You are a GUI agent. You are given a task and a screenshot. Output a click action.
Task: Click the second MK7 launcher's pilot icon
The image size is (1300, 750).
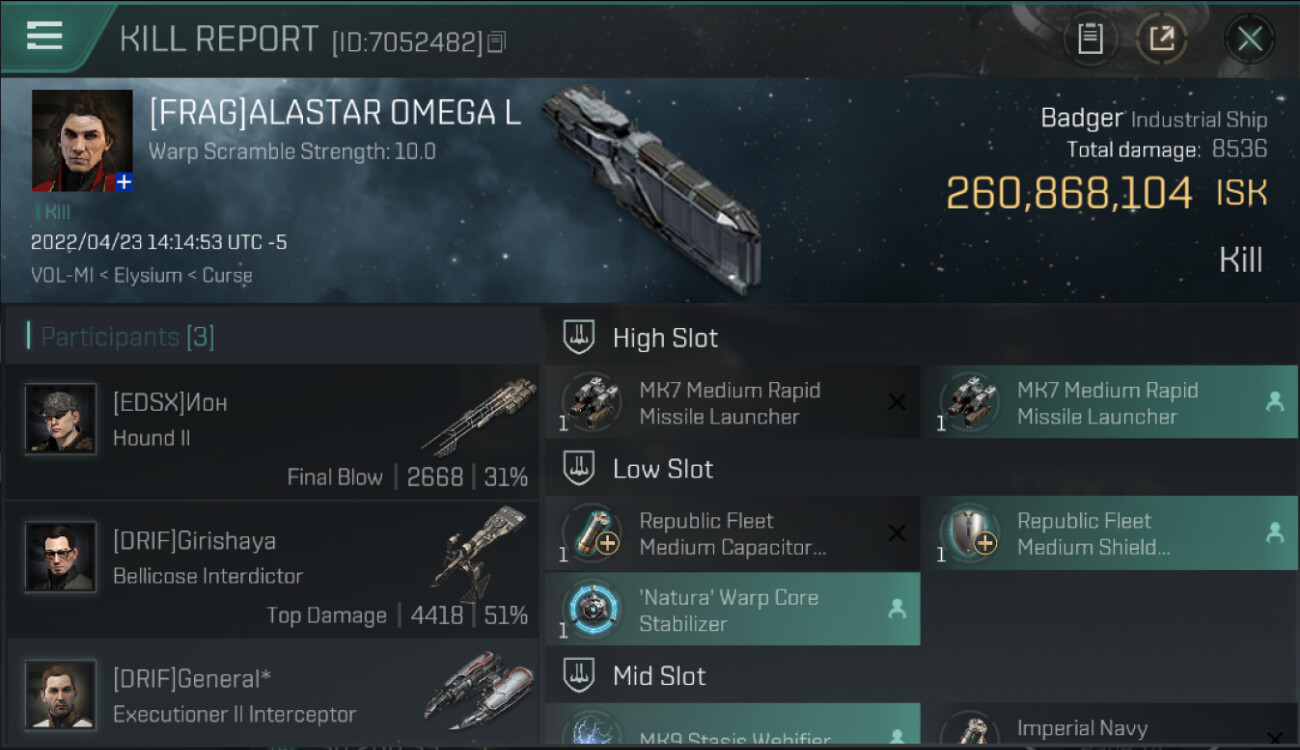[1274, 402]
